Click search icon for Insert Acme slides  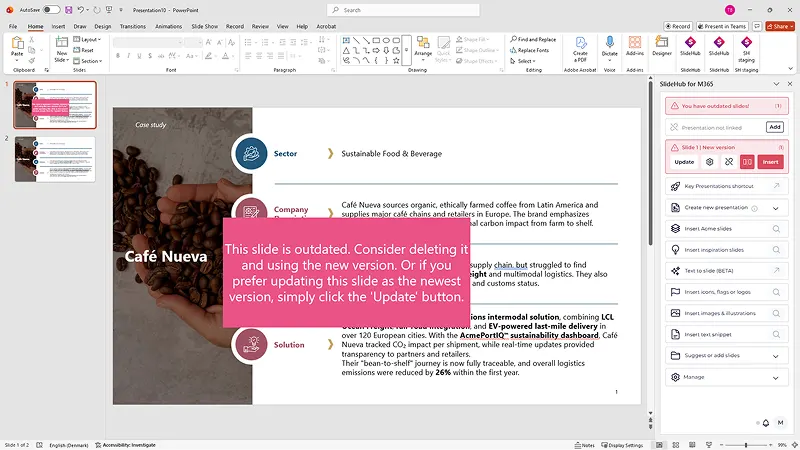click(776, 229)
